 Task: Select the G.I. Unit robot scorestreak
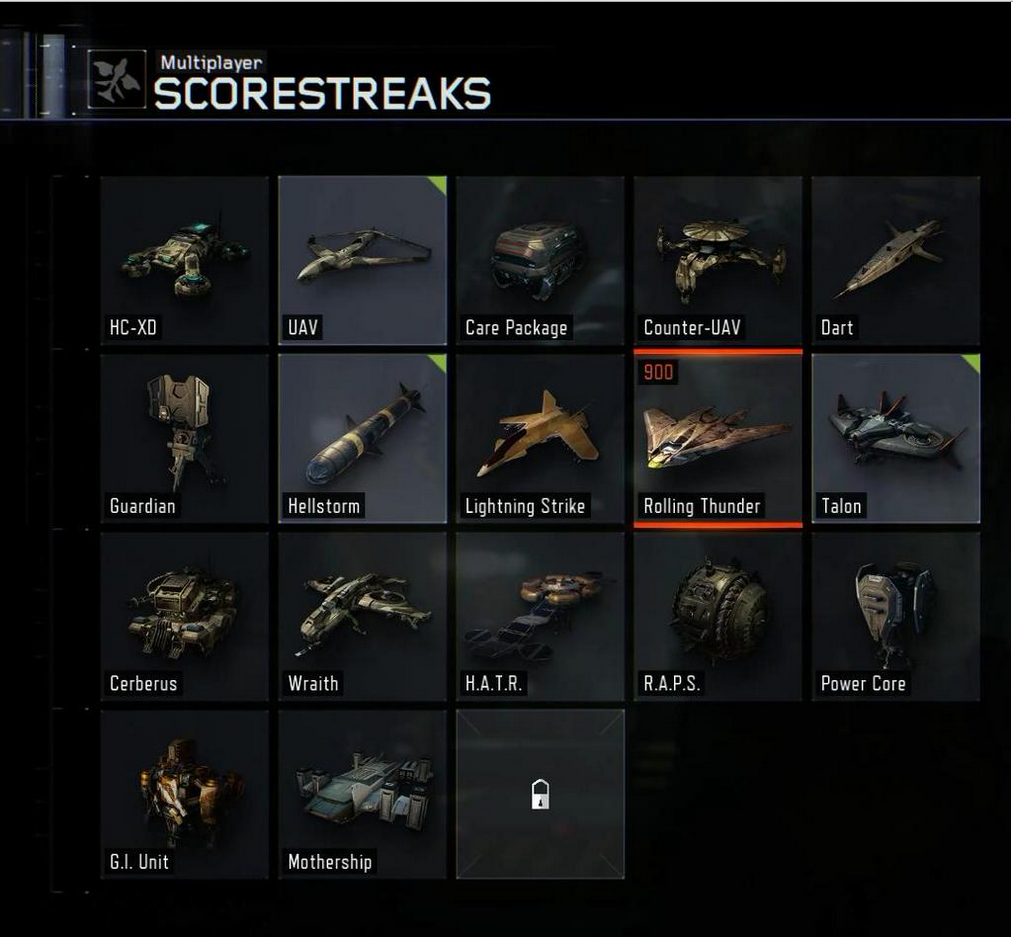(x=185, y=794)
